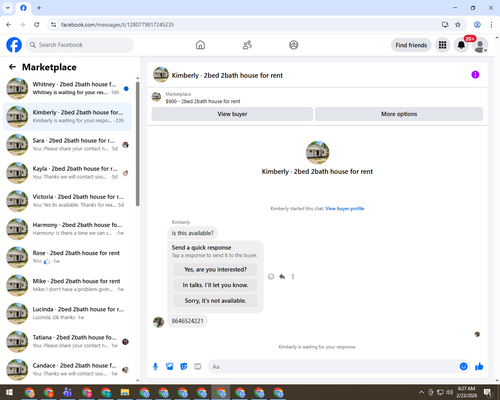
Task: Open the Friends icon in top navigation
Action: point(247,45)
